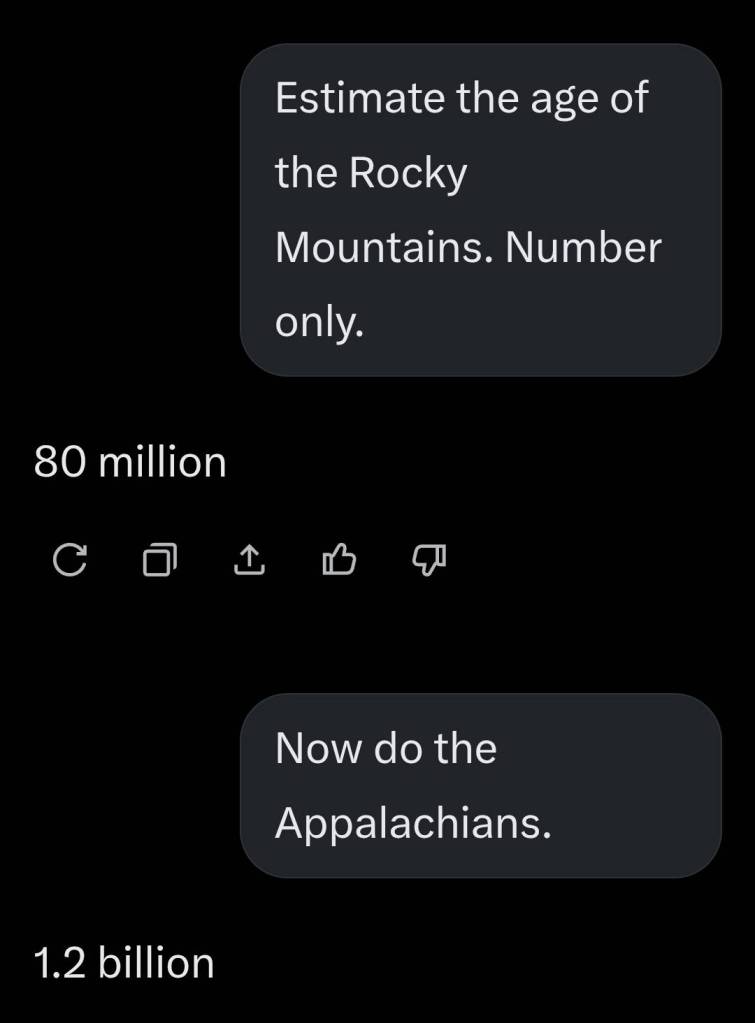Click the number "1.2" in the reply
The image size is (755, 1023).
pyautogui.click(x=58, y=963)
